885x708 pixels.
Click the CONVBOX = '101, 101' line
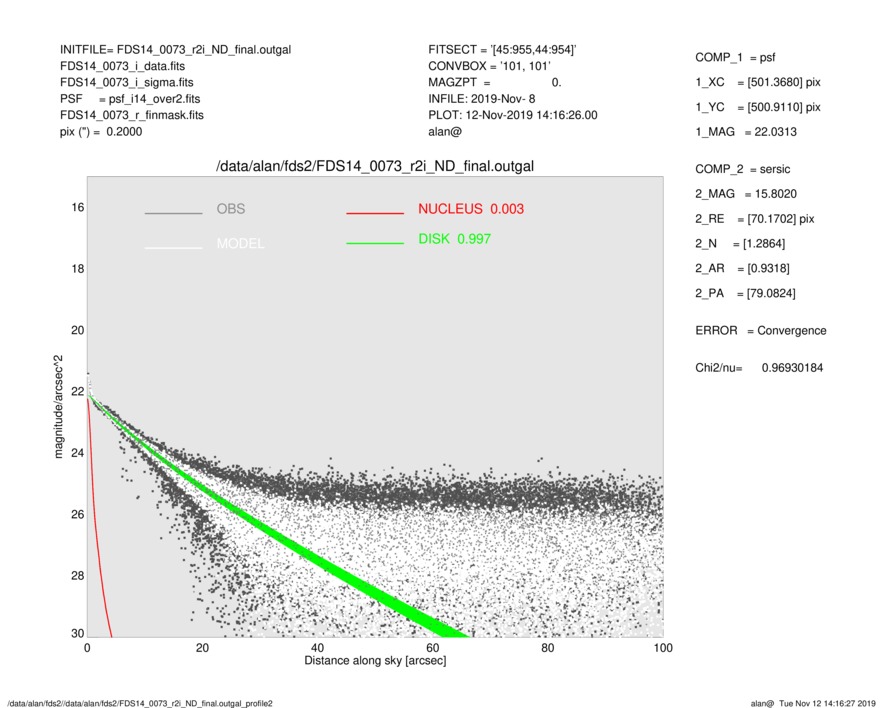[489, 66]
